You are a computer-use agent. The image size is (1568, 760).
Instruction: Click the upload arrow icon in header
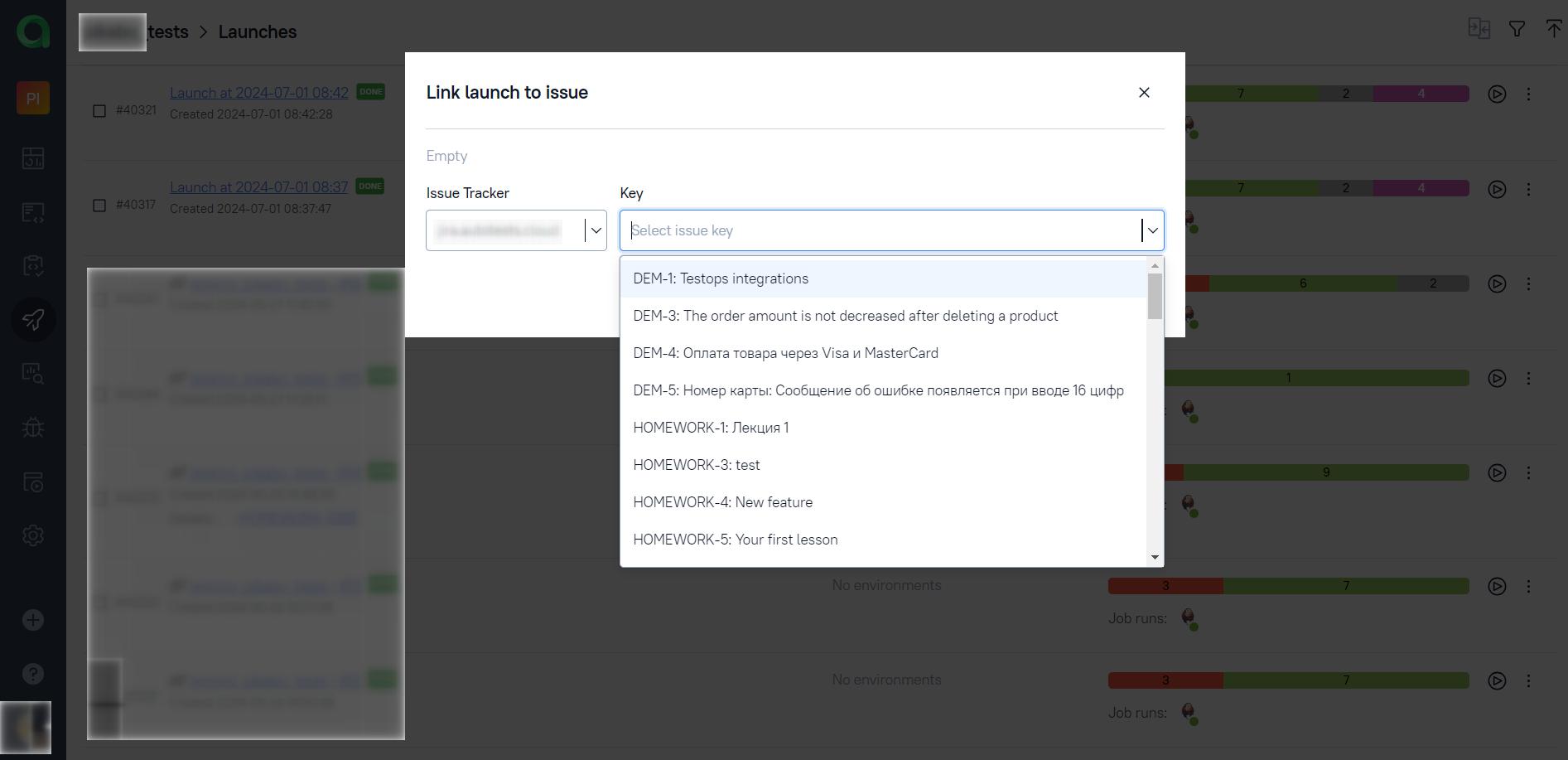(x=1554, y=29)
